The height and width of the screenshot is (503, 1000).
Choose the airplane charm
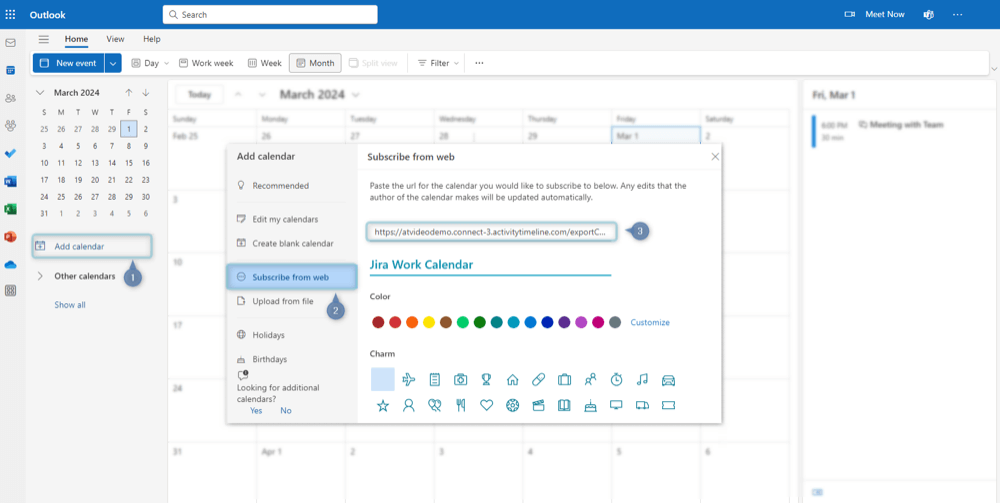click(409, 380)
